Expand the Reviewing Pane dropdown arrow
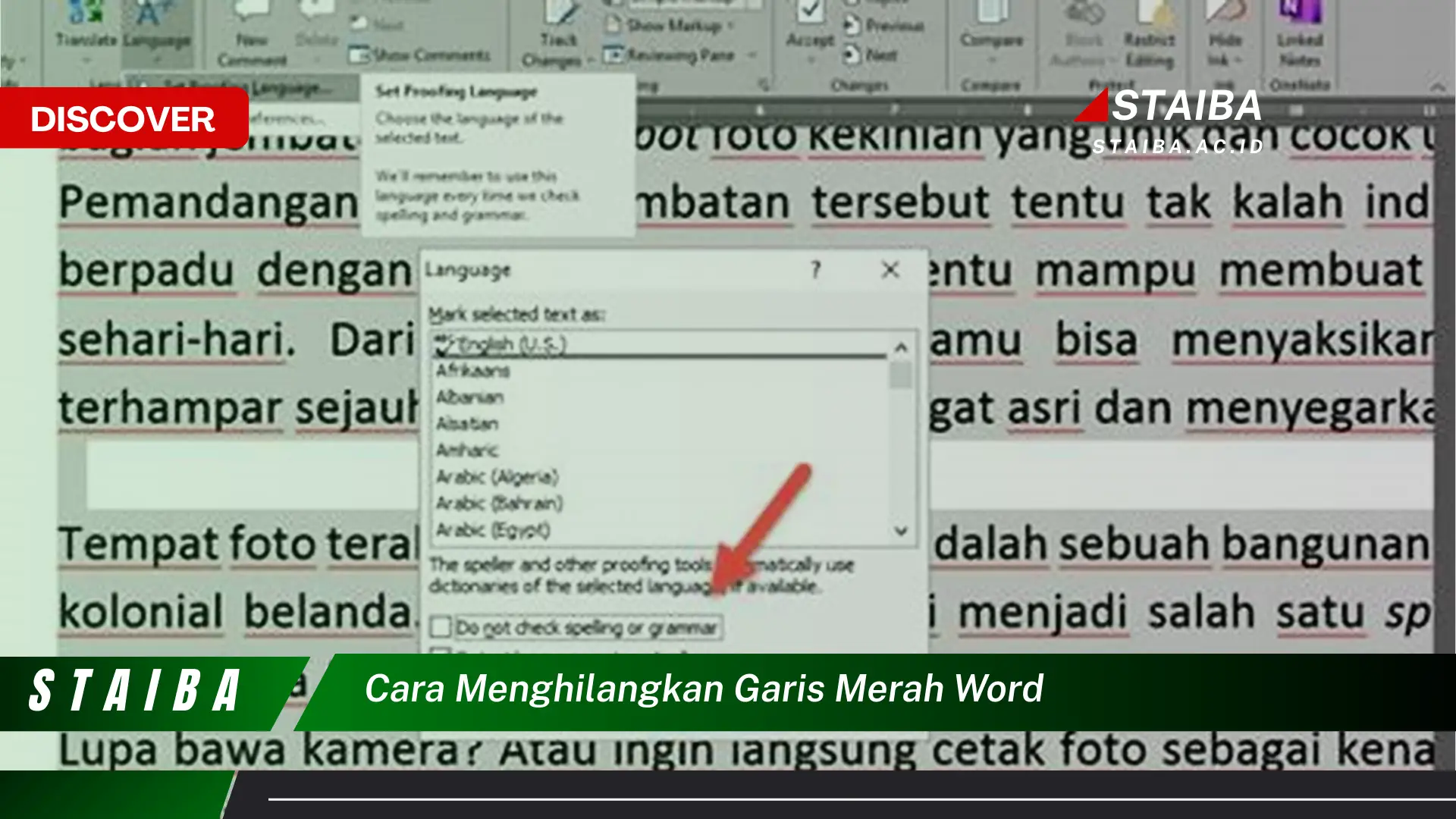This screenshot has width=1456, height=819. pyautogui.click(x=752, y=55)
